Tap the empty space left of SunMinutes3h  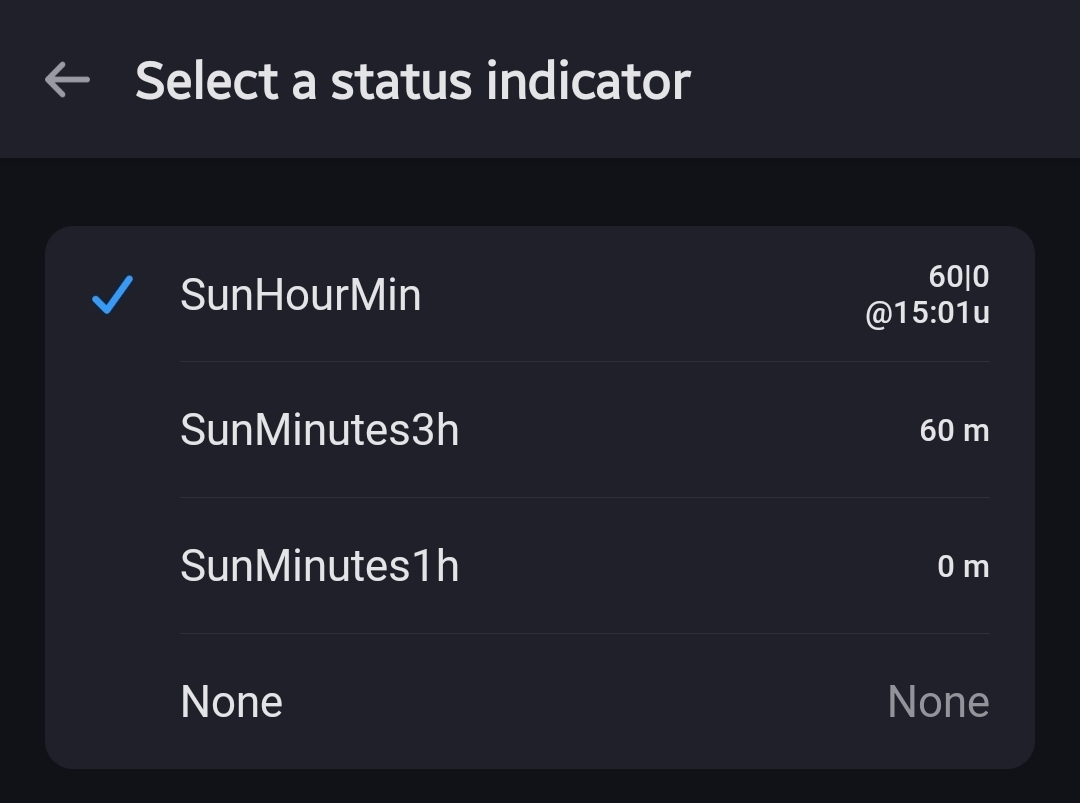(x=112, y=430)
